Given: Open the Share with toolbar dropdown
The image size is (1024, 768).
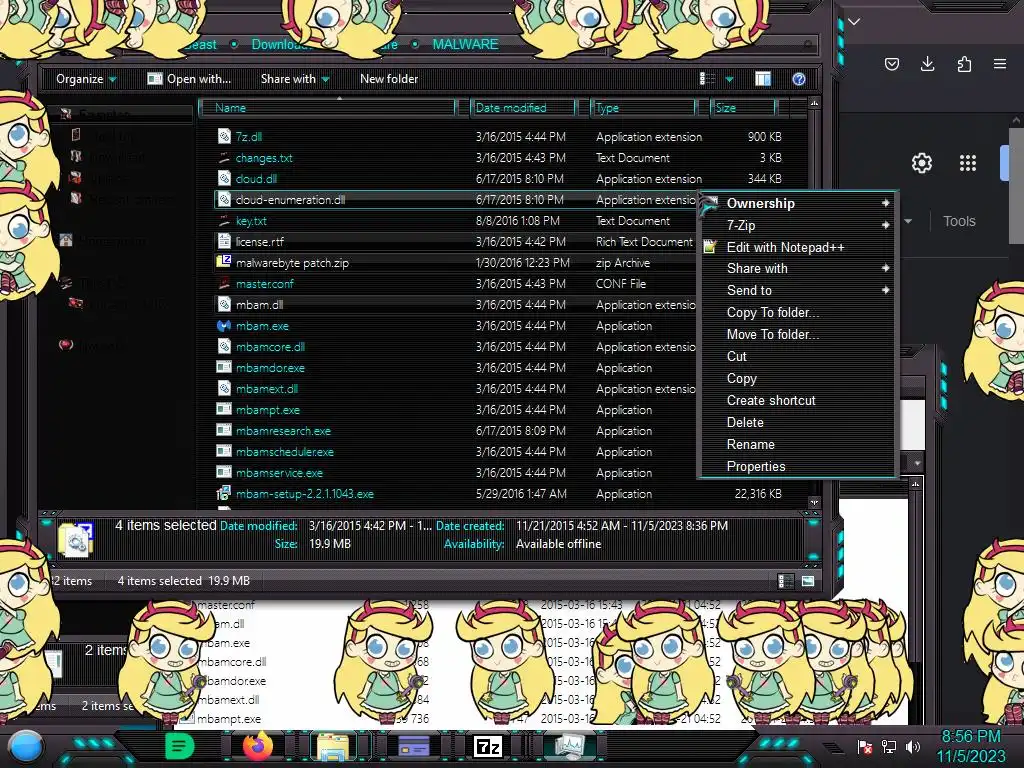Looking at the screenshot, I should (x=295, y=79).
